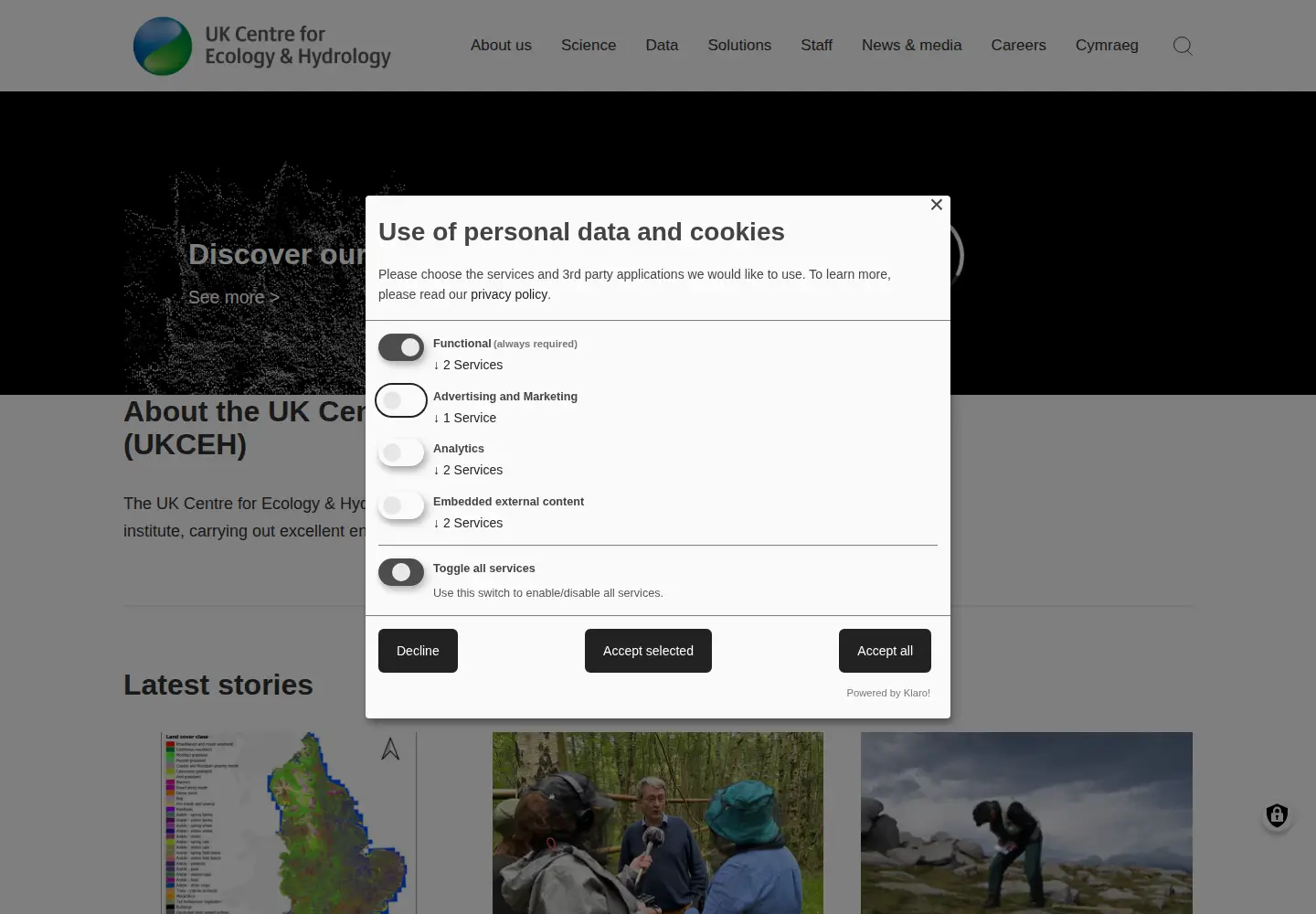
Task: Click the Powered by Klaro! link
Action: pyautogui.click(x=888, y=693)
